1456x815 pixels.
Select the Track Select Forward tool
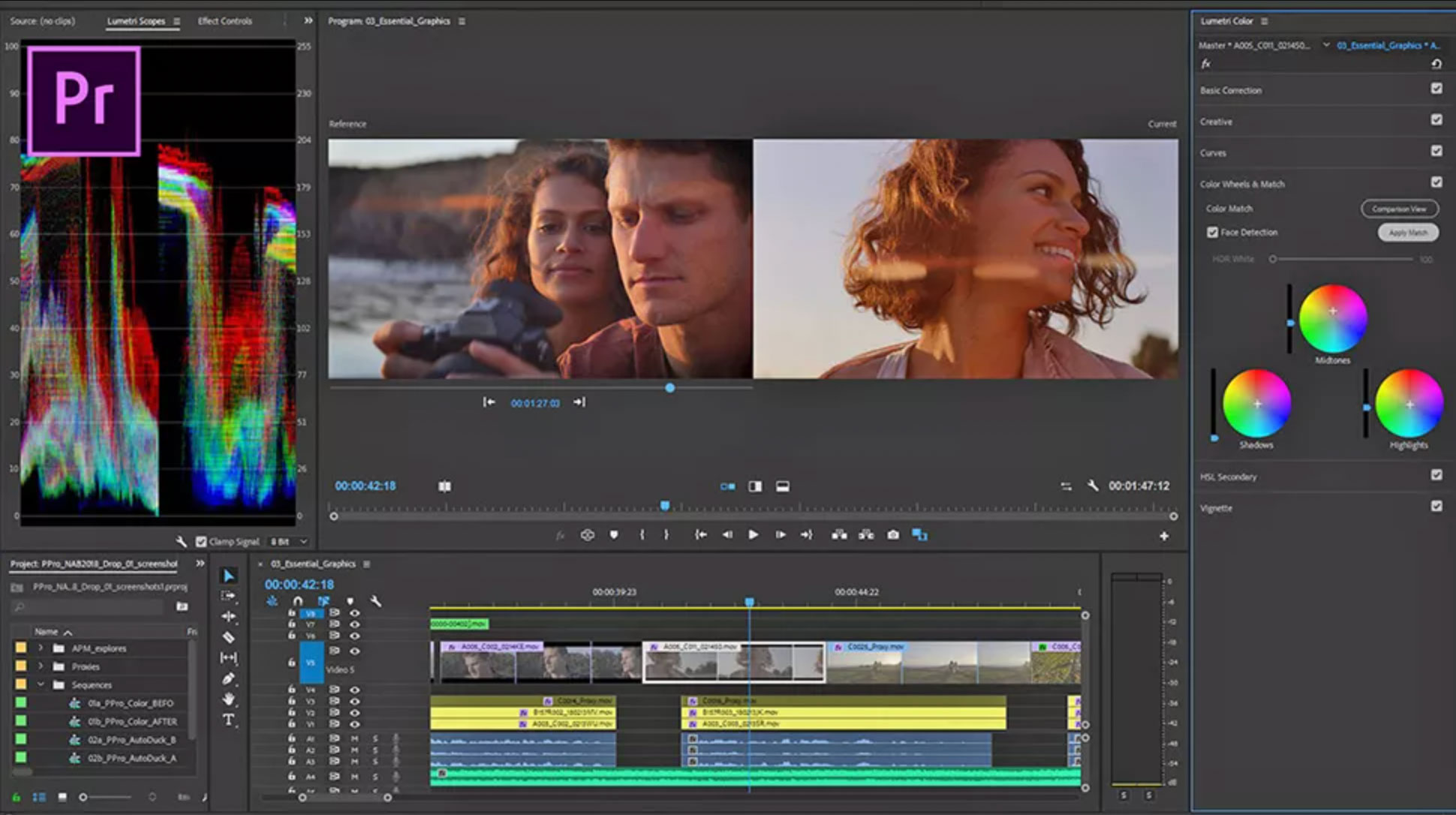[x=229, y=596]
